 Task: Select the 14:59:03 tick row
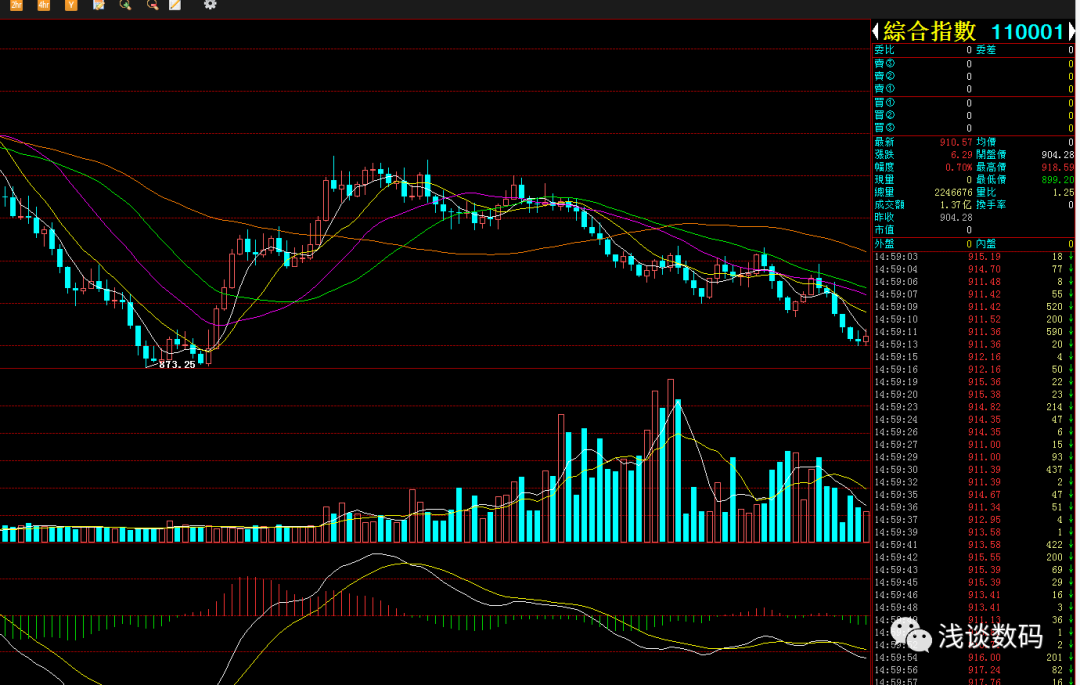(x=974, y=257)
